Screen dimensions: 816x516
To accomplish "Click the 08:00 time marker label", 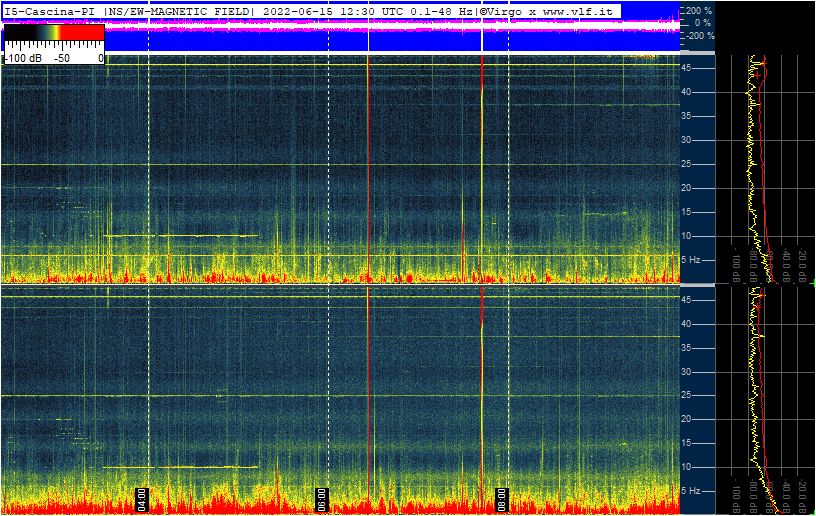I will [x=502, y=499].
